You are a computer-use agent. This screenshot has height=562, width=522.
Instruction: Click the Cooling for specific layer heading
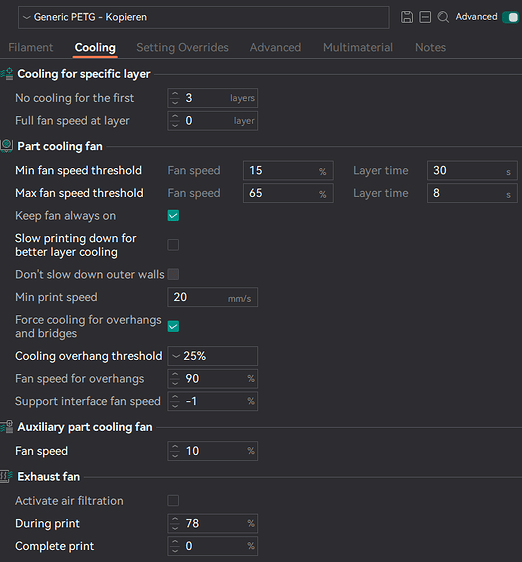pyautogui.click(x=84, y=73)
